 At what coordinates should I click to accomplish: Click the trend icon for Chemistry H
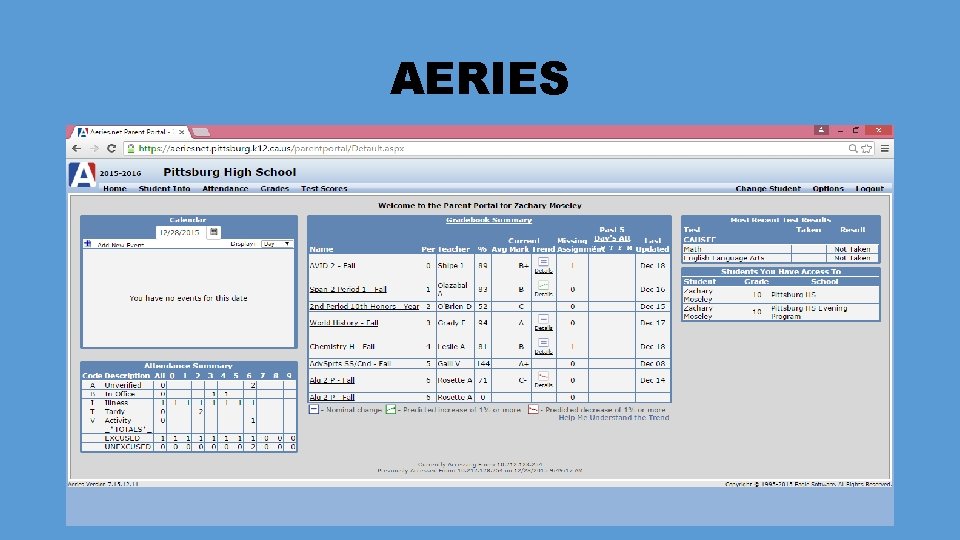pos(543,343)
